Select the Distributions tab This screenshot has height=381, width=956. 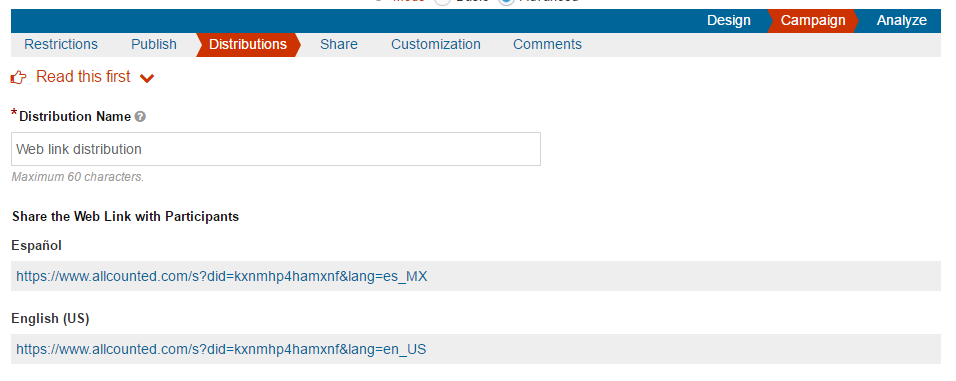(248, 45)
